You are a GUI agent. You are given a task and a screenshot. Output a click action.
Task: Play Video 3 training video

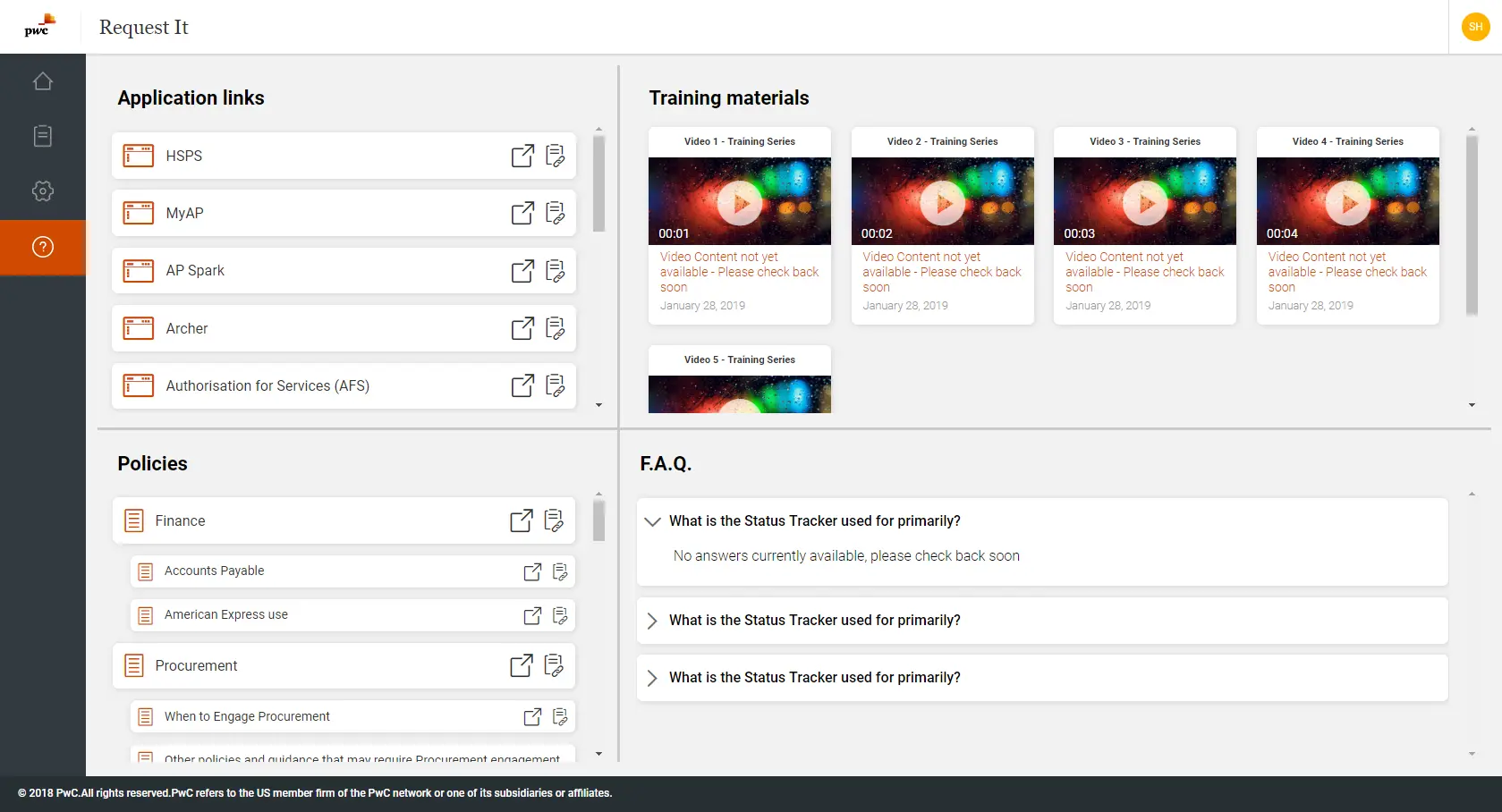tap(1145, 202)
